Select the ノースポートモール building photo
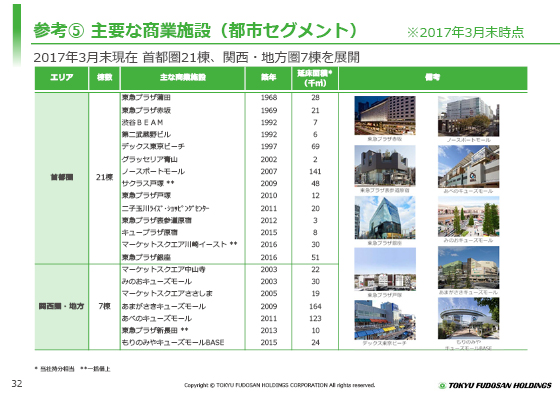The width and height of the screenshot is (560, 396). pos(469,117)
